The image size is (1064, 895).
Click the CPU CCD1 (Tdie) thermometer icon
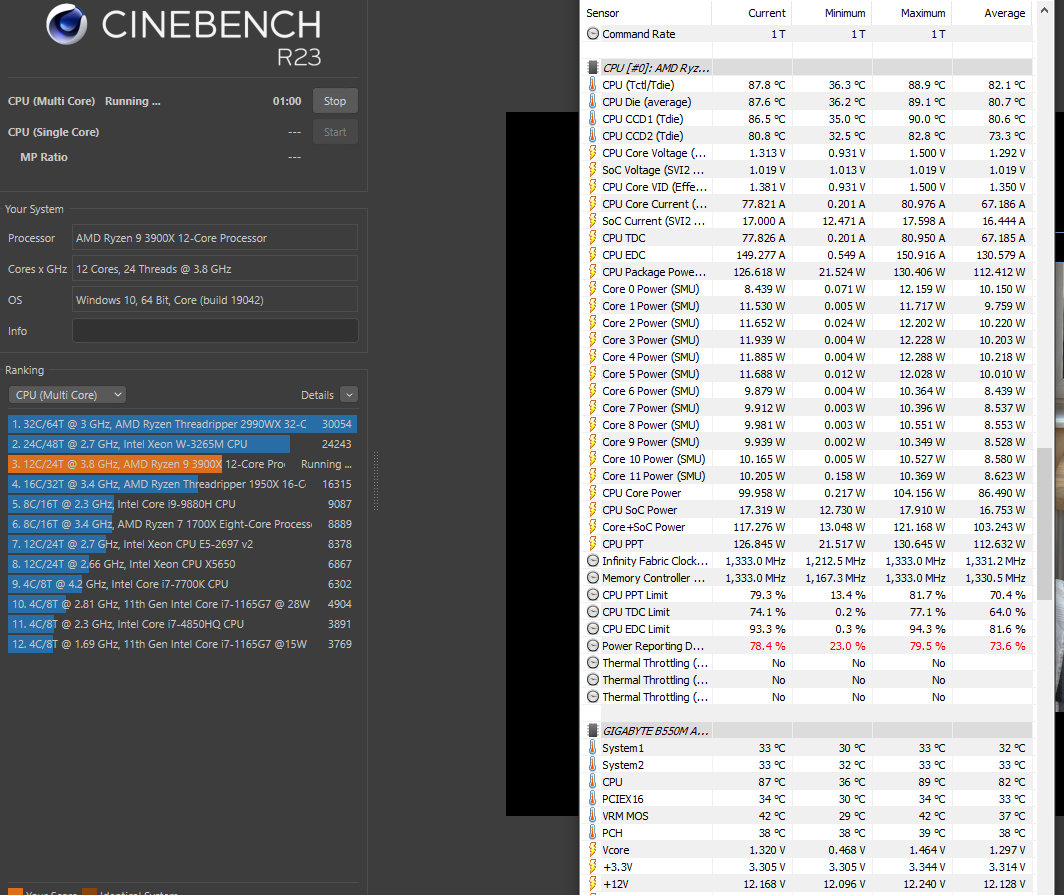coord(592,119)
